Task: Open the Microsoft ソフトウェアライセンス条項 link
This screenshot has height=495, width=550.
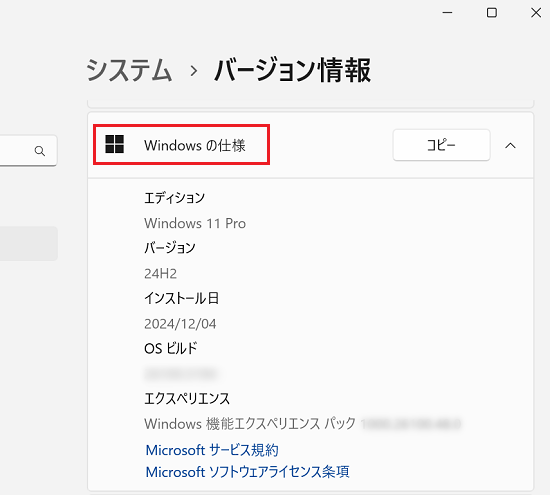Action: [x=247, y=472]
